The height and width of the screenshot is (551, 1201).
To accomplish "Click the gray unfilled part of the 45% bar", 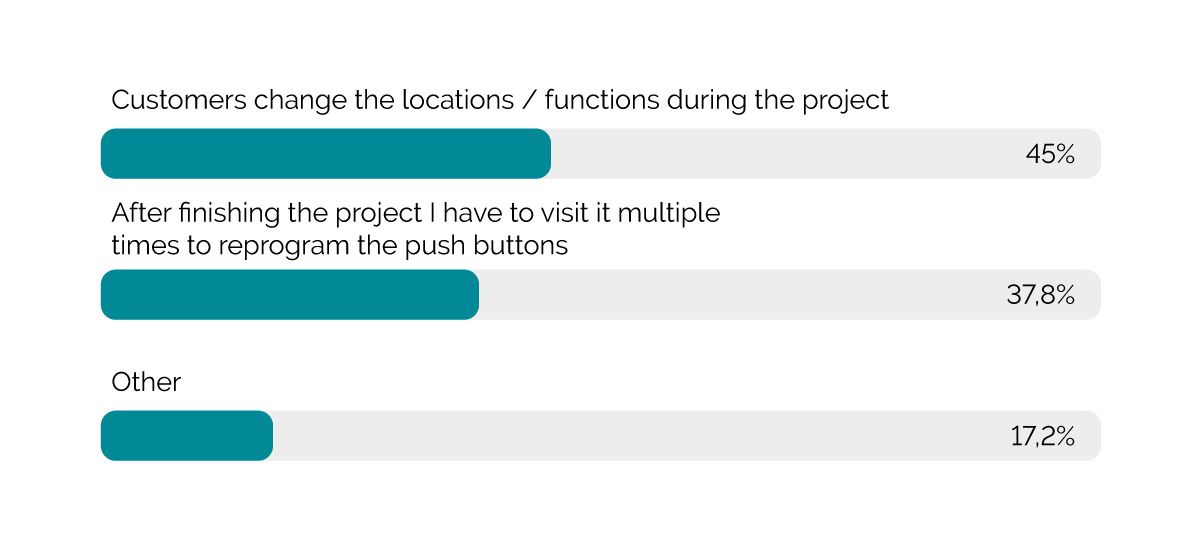I will click(x=780, y=154).
